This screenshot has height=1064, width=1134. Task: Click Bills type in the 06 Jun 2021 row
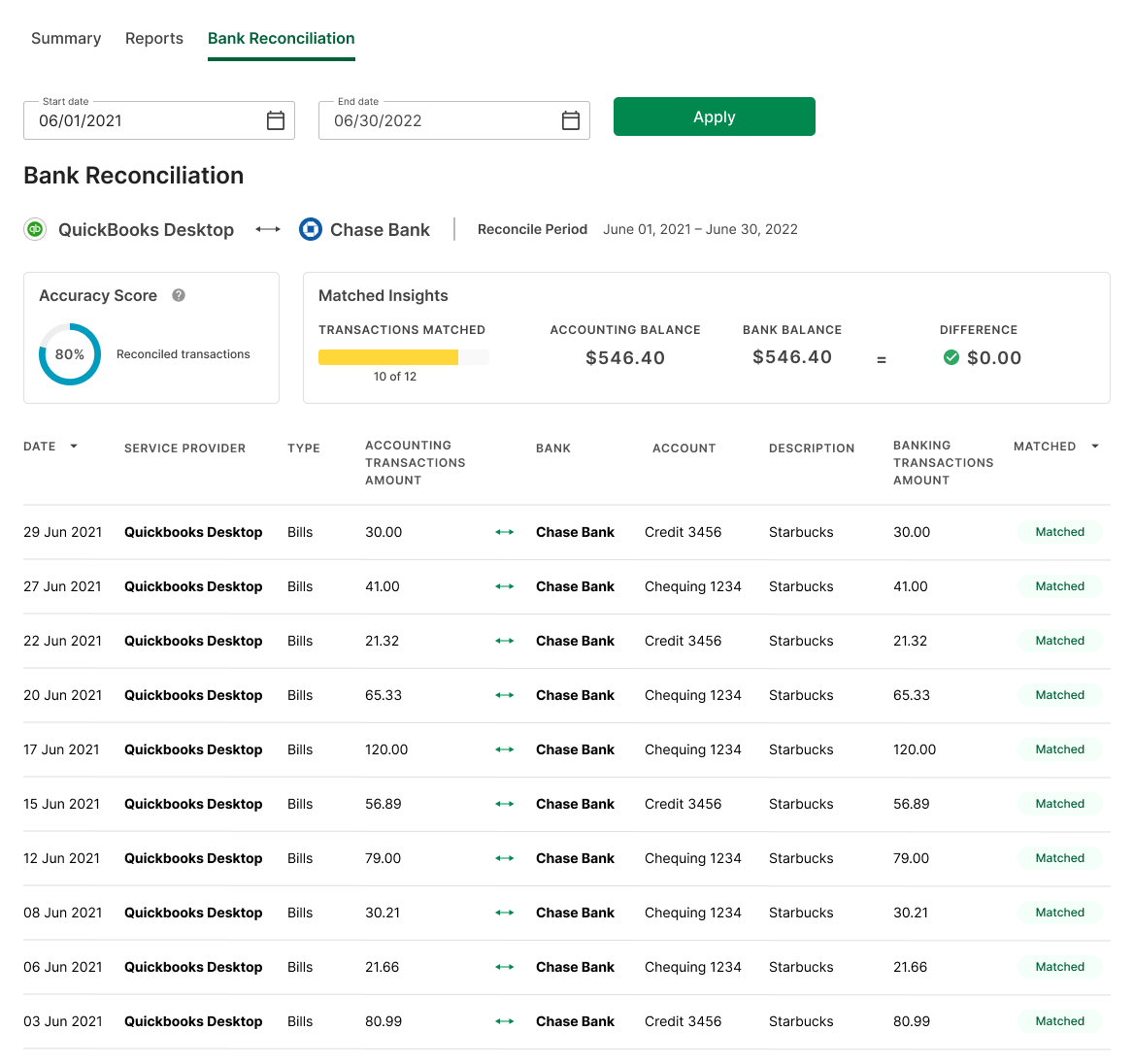(x=300, y=967)
